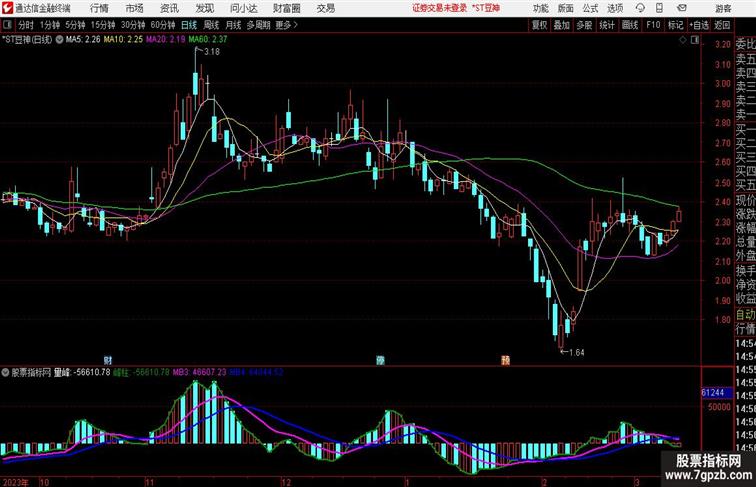Toggle the right side panel icon
The height and width of the screenshot is (487, 756).
695,40
